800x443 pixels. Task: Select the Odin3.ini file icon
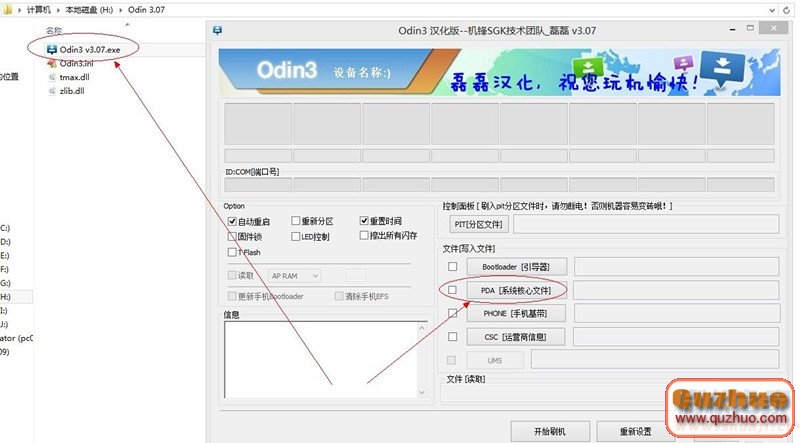point(52,63)
